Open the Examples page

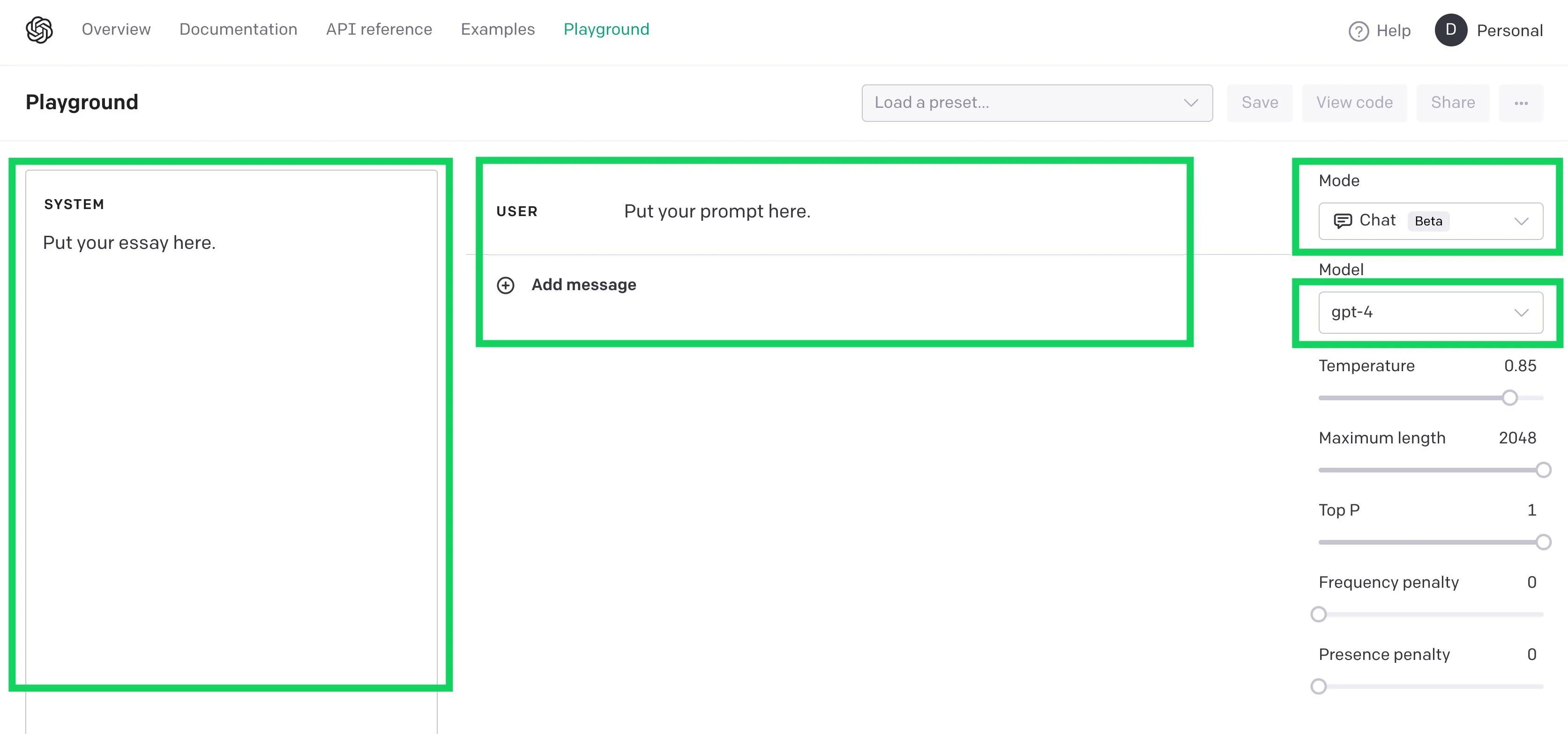(x=498, y=29)
